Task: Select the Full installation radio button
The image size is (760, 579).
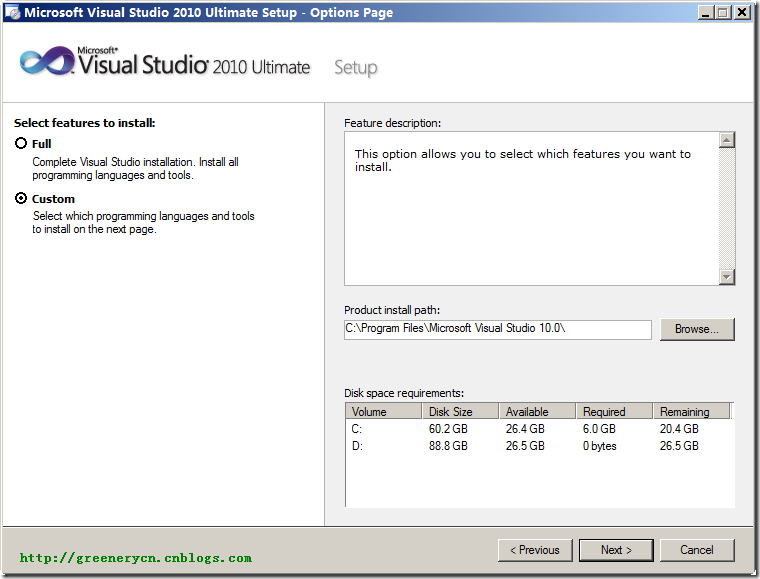Action: coord(21,143)
